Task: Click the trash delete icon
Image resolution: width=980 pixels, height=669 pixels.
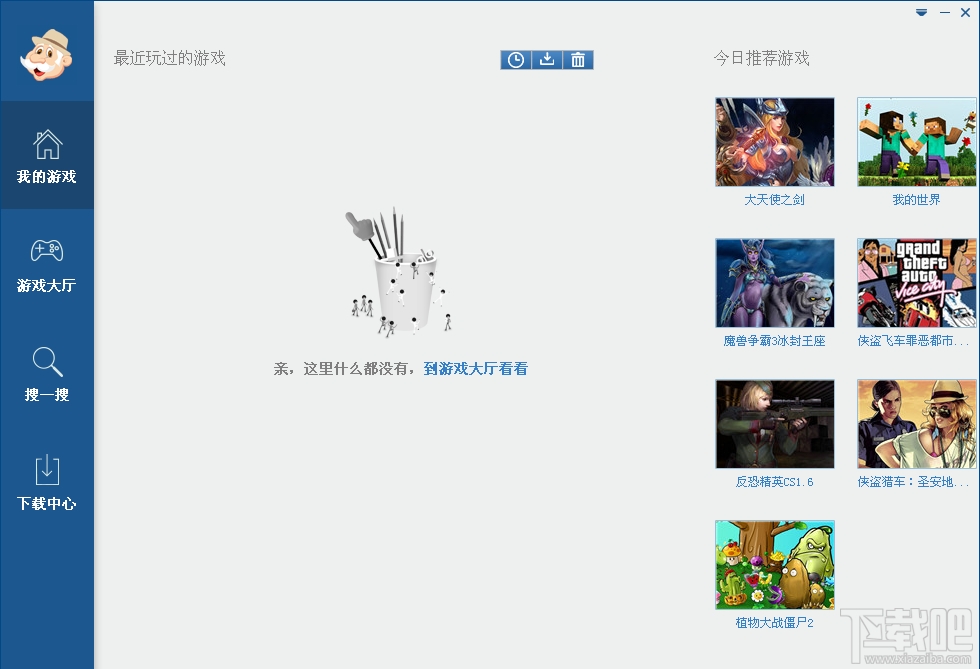Action: 578,59
